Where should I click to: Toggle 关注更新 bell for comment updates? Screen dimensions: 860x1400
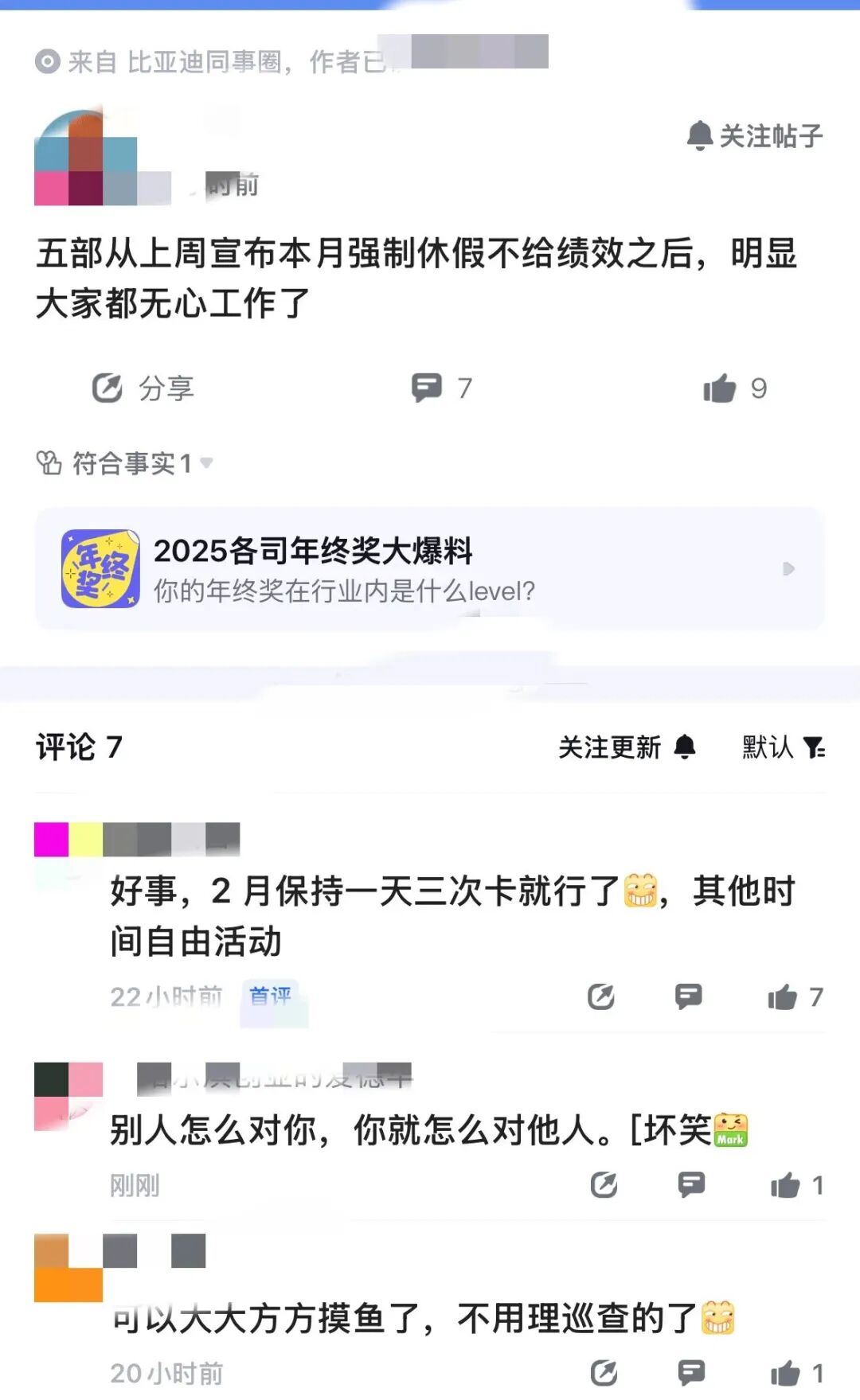(x=627, y=747)
